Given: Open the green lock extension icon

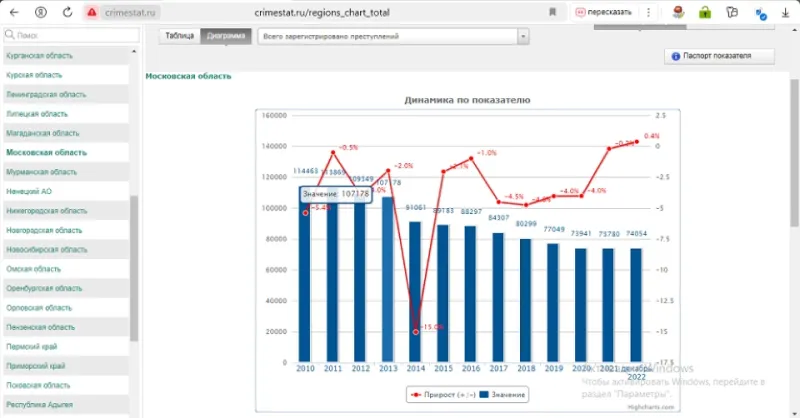Looking at the screenshot, I should [705, 12].
